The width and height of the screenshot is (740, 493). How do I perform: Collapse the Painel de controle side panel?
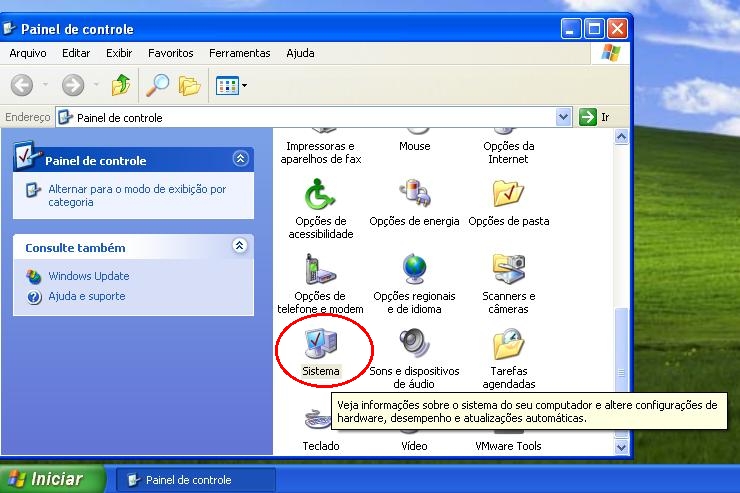(x=240, y=159)
